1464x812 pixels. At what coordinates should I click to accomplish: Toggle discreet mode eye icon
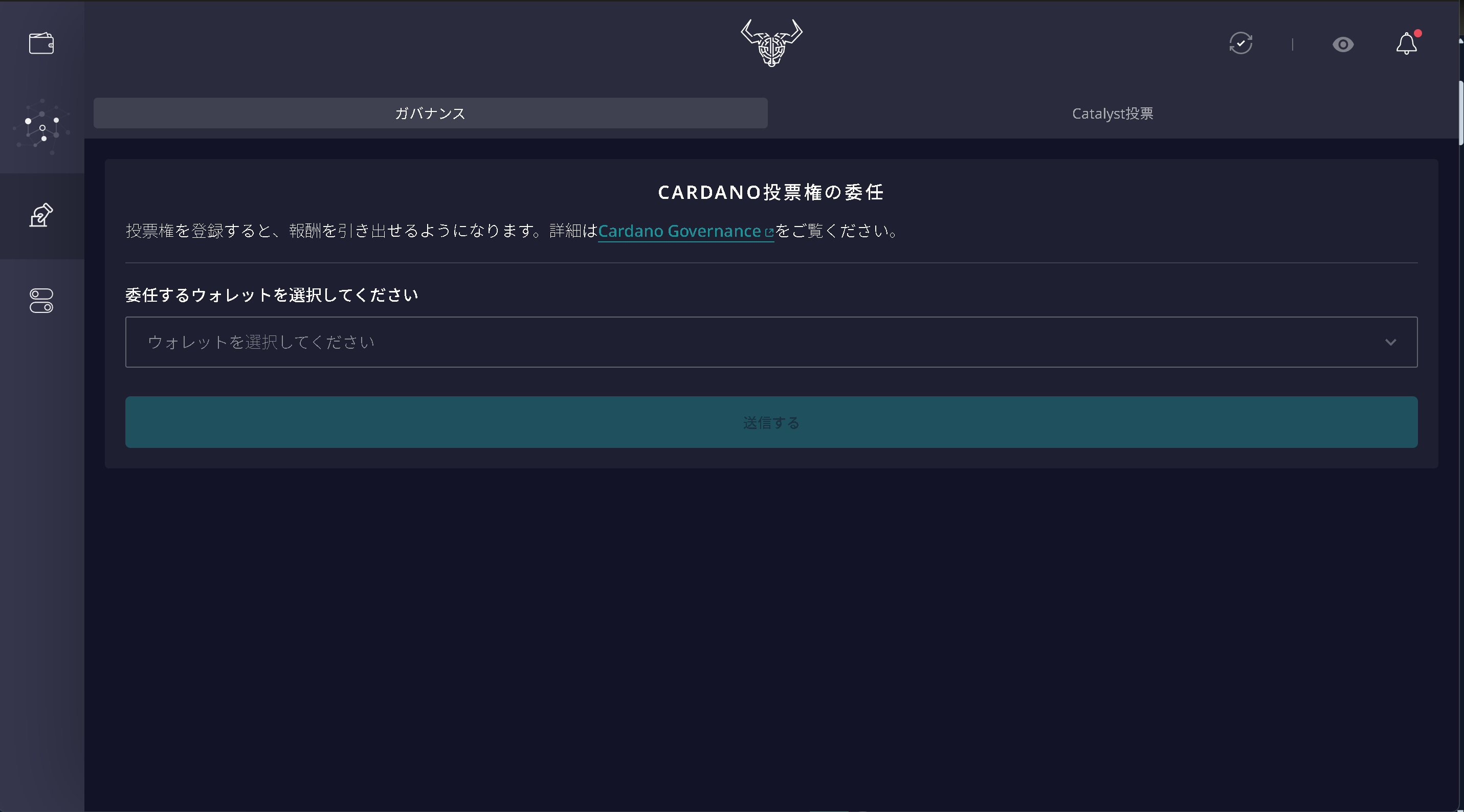[1343, 44]
